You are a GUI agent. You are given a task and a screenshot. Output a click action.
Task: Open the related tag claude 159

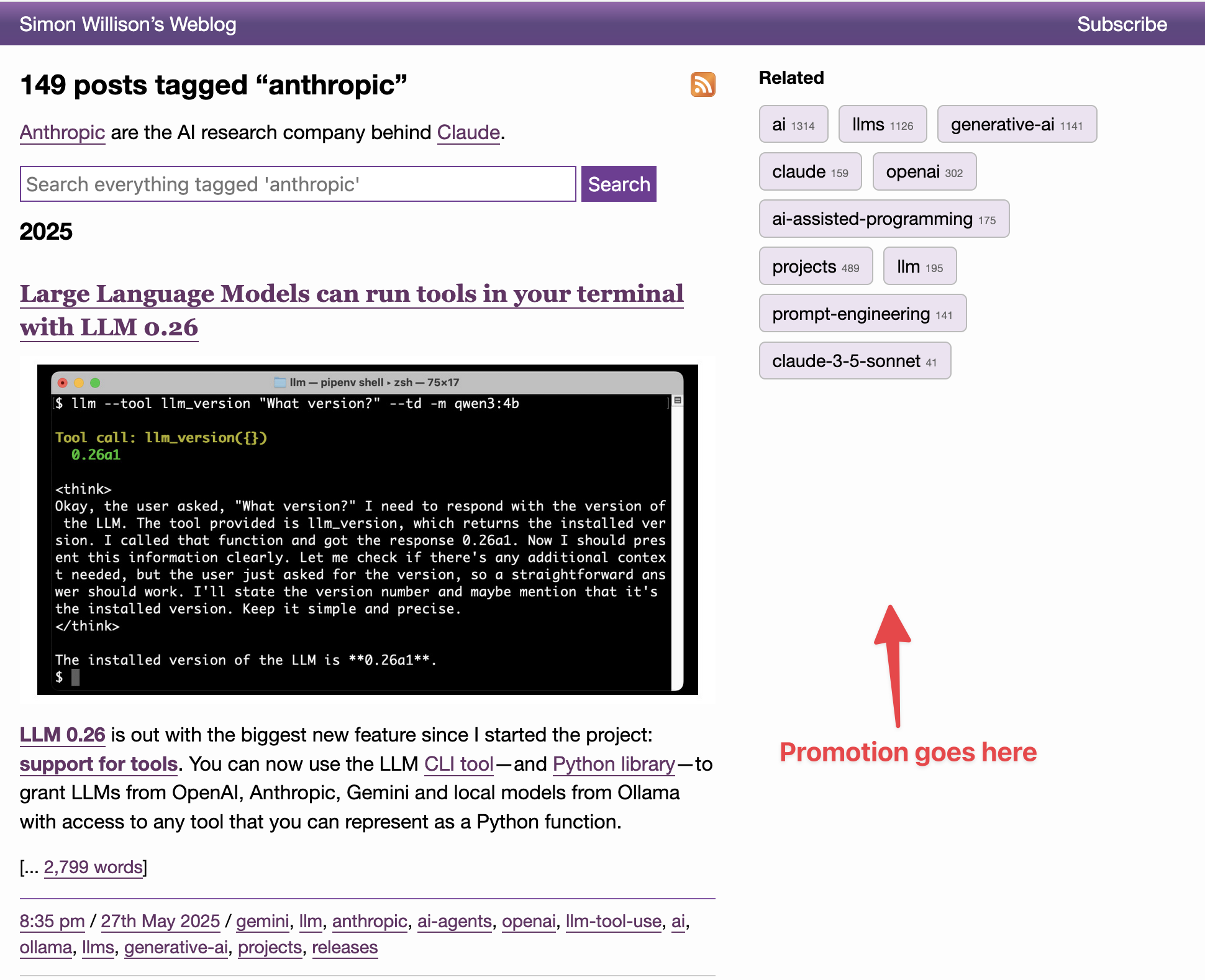tap(810, 171)
